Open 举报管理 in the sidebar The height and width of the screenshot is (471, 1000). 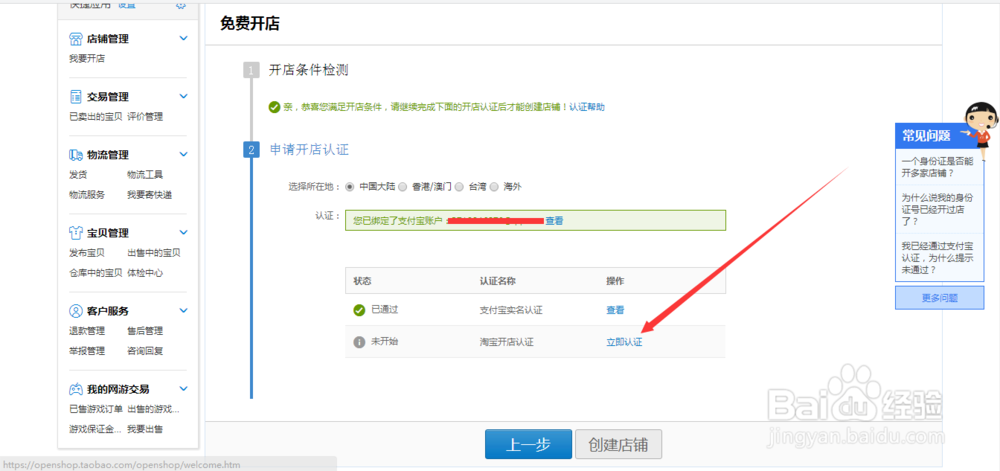[87, 351]
